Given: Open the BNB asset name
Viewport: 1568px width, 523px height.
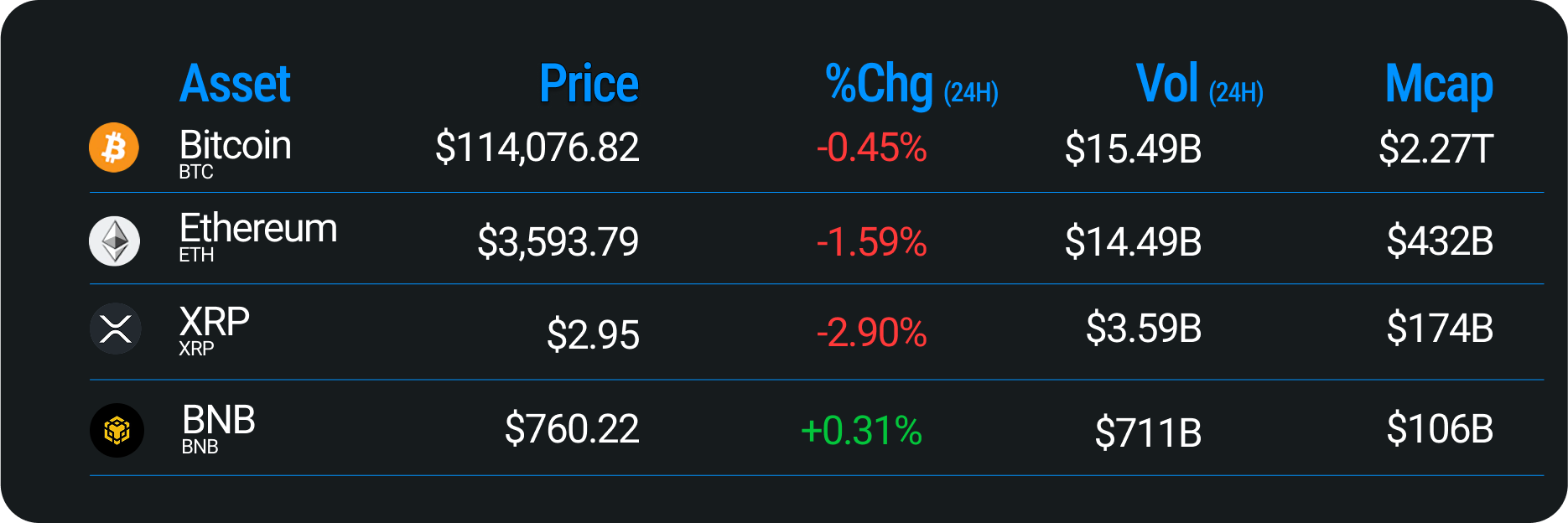Looking at the screenshot, I should click(218, 420).
